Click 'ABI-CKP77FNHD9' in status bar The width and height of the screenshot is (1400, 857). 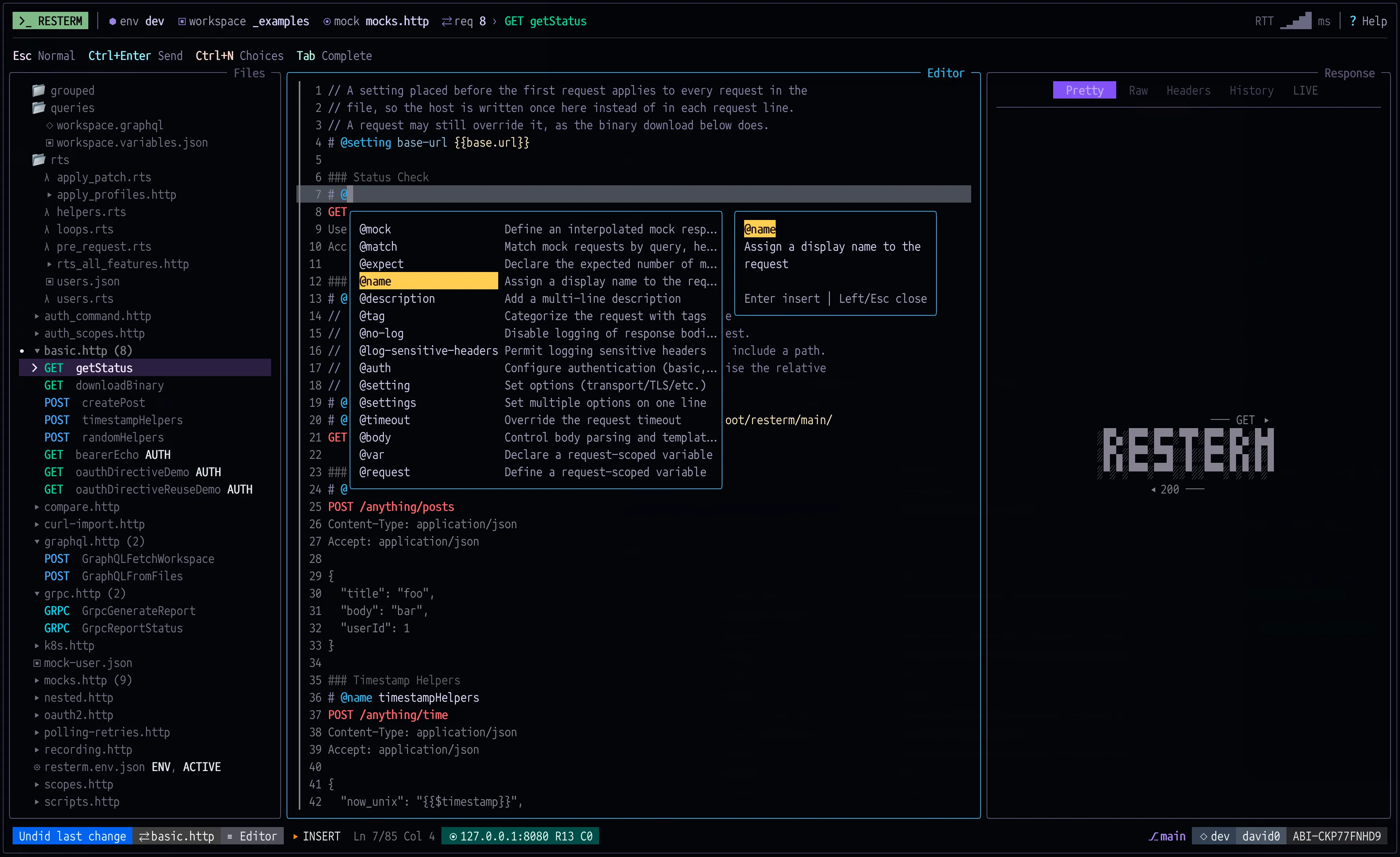coord(1337,836)
